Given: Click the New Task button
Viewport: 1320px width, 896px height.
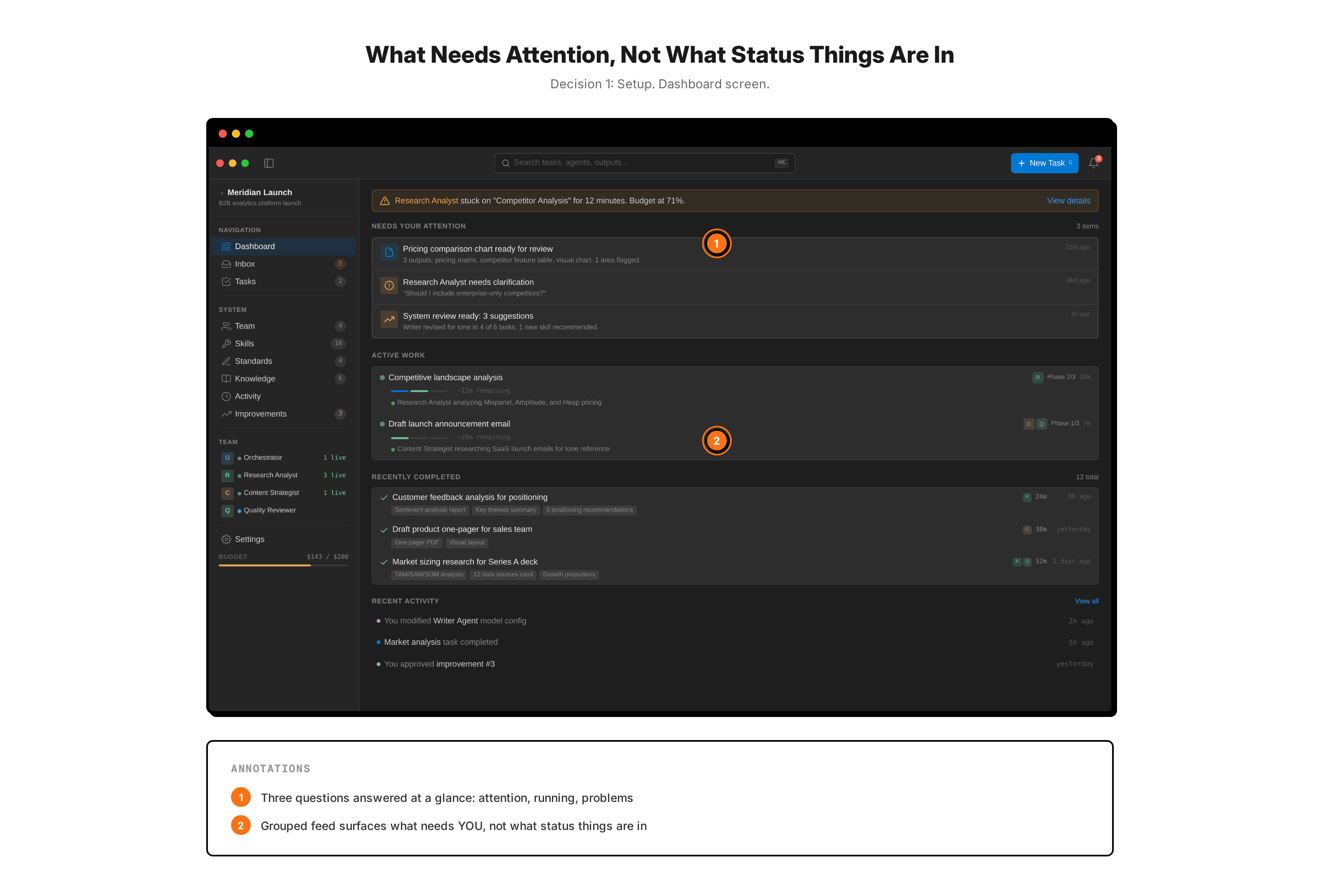Looking at the screenshot, I should [x=1044, y=163].
